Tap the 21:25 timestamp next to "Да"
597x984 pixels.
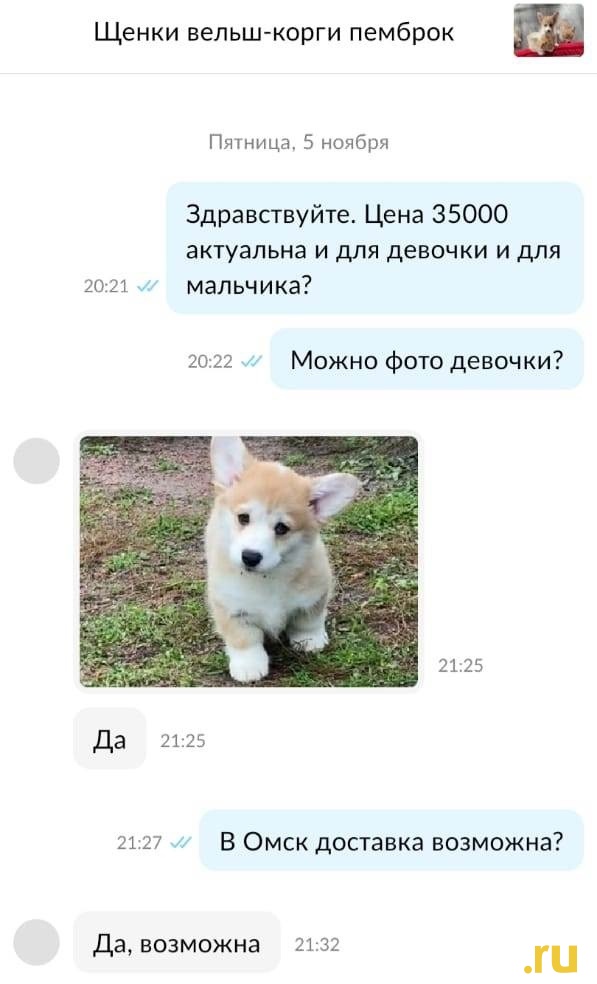coord(183,741)
